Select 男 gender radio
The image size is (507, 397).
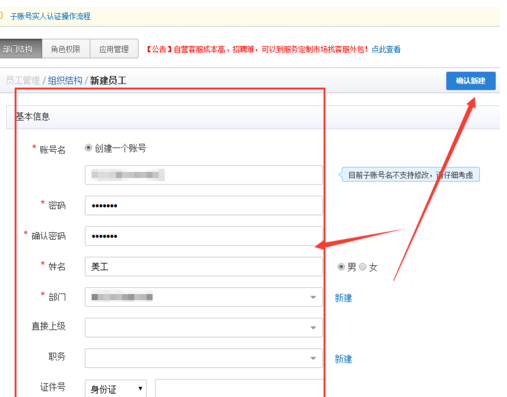(x=341, y=267)
